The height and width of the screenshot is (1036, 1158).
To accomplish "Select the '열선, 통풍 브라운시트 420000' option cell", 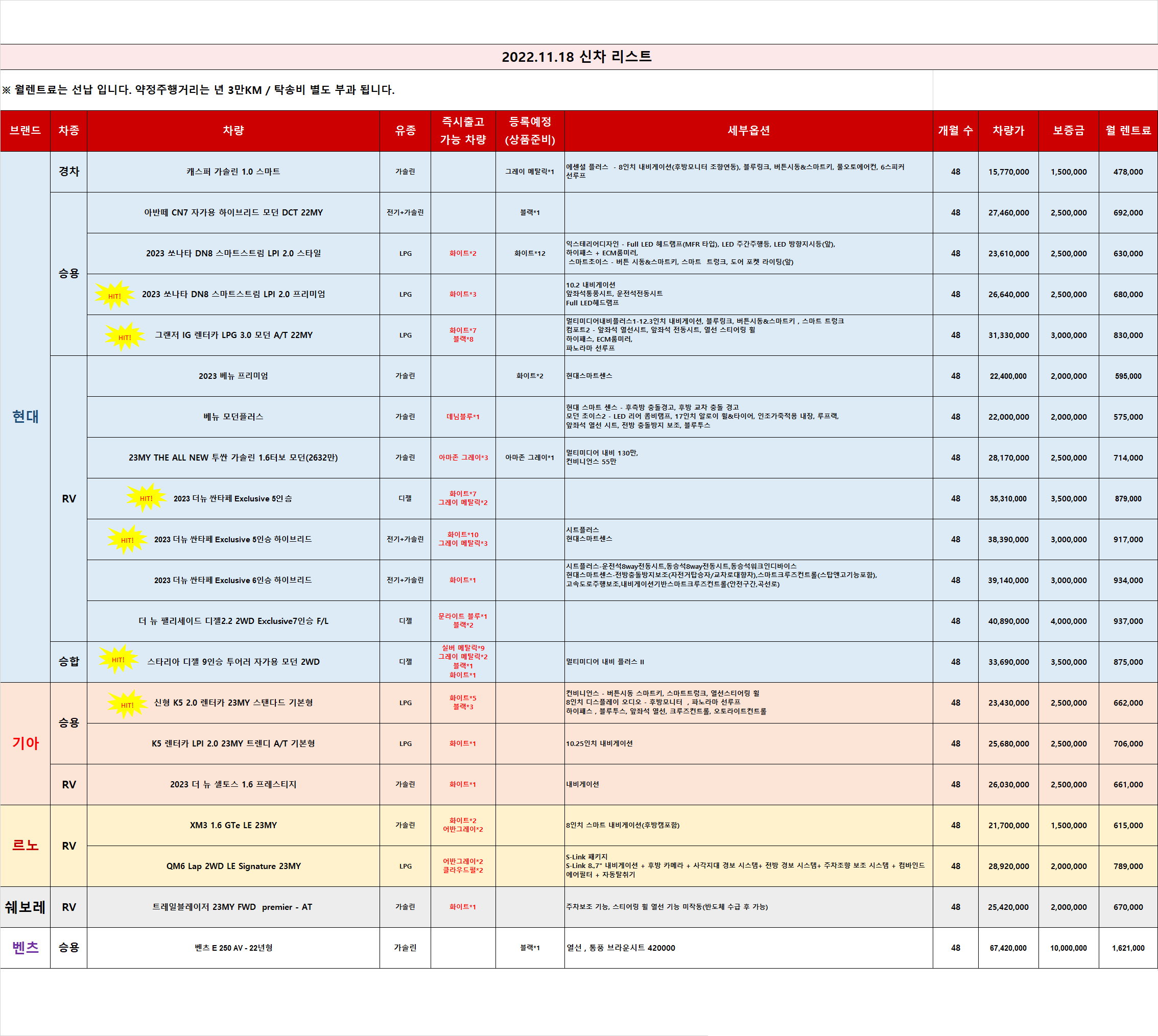I will coord(749,948).
